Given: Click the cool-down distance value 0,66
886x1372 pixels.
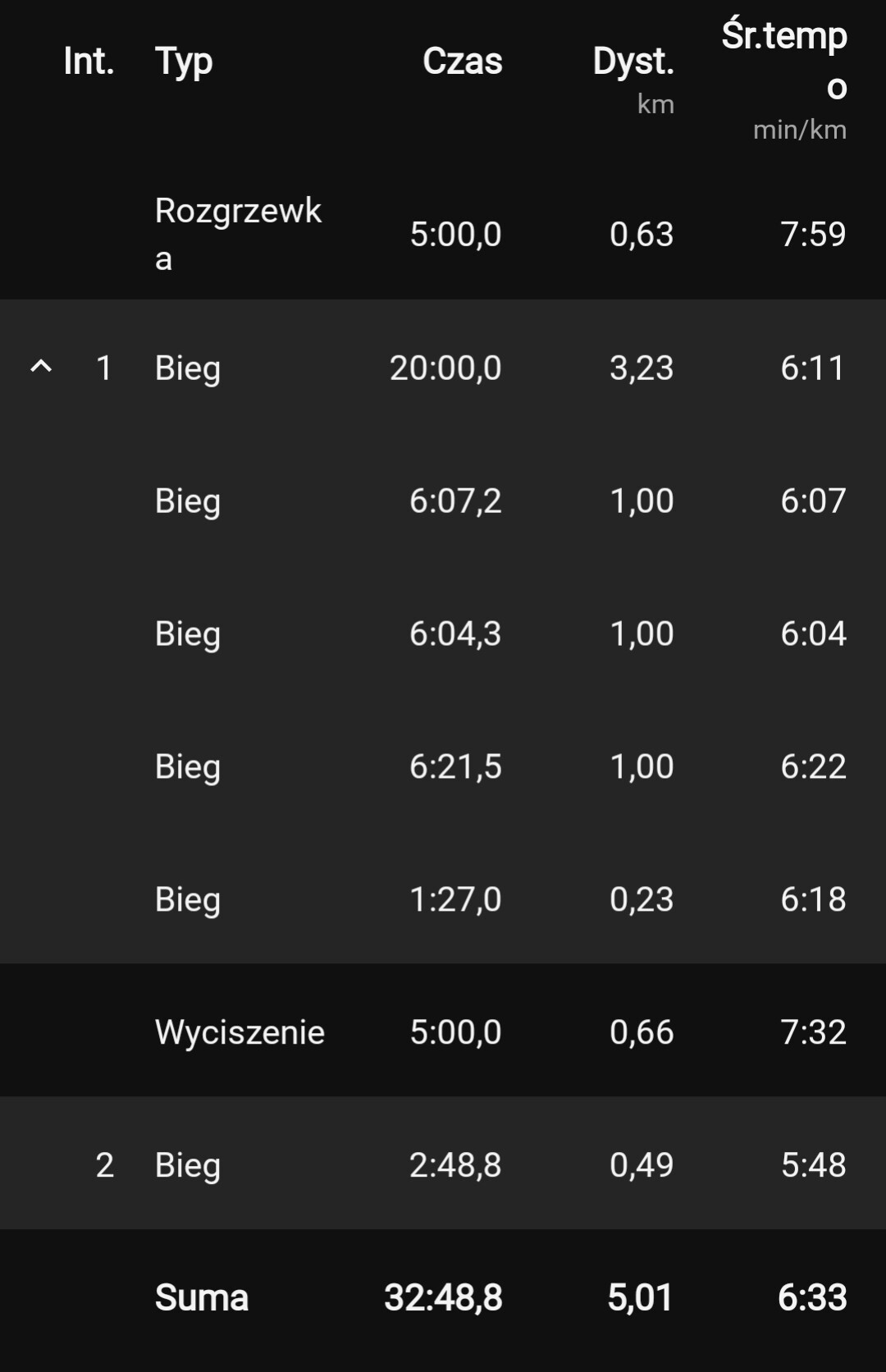Looking at the screenshot, I should [642, 1032].
